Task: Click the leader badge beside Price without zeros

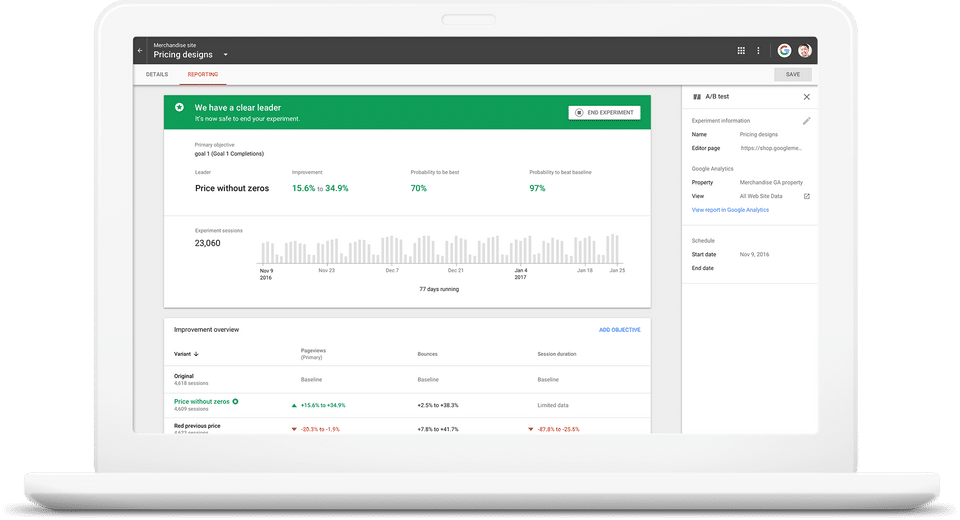Action: (x=235, y=402)
